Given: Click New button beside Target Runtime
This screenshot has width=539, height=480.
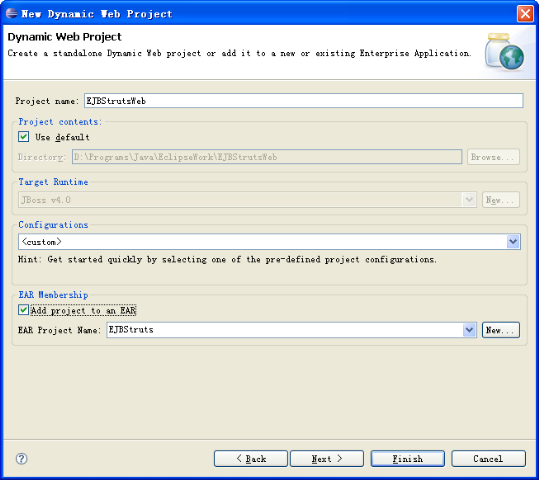Looking at the screenshot, I should pyautogui.click(x=501, y=200).
